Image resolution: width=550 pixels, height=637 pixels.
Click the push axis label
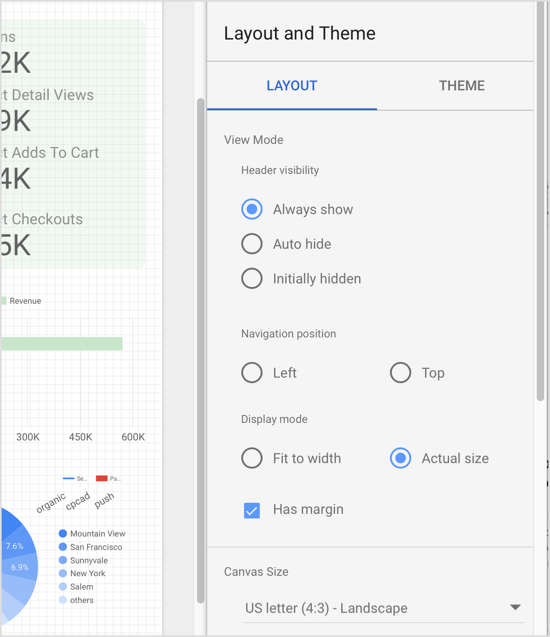104,500
